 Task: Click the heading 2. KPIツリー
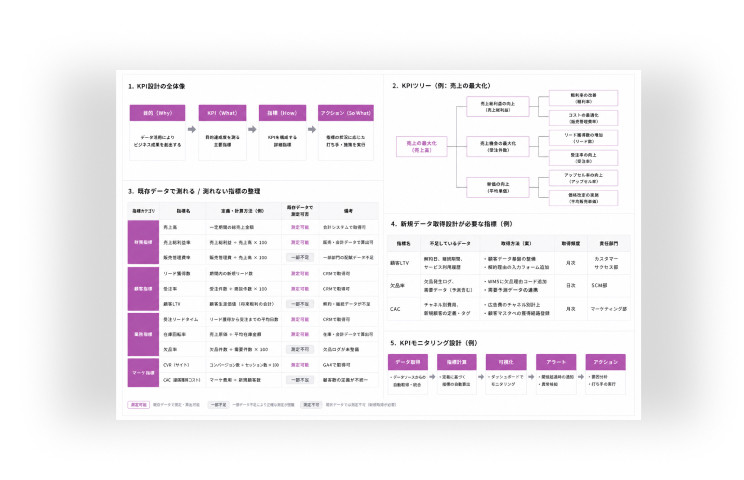point(441,86)
